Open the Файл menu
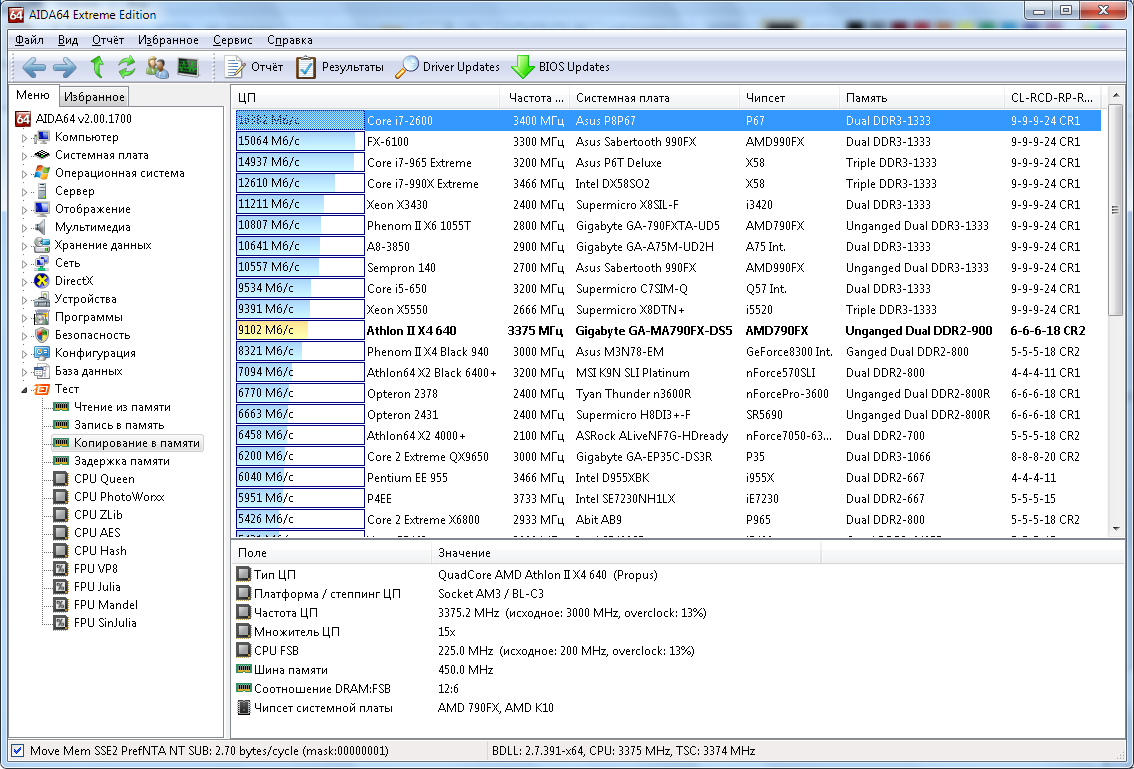 [x=29, y=41]
